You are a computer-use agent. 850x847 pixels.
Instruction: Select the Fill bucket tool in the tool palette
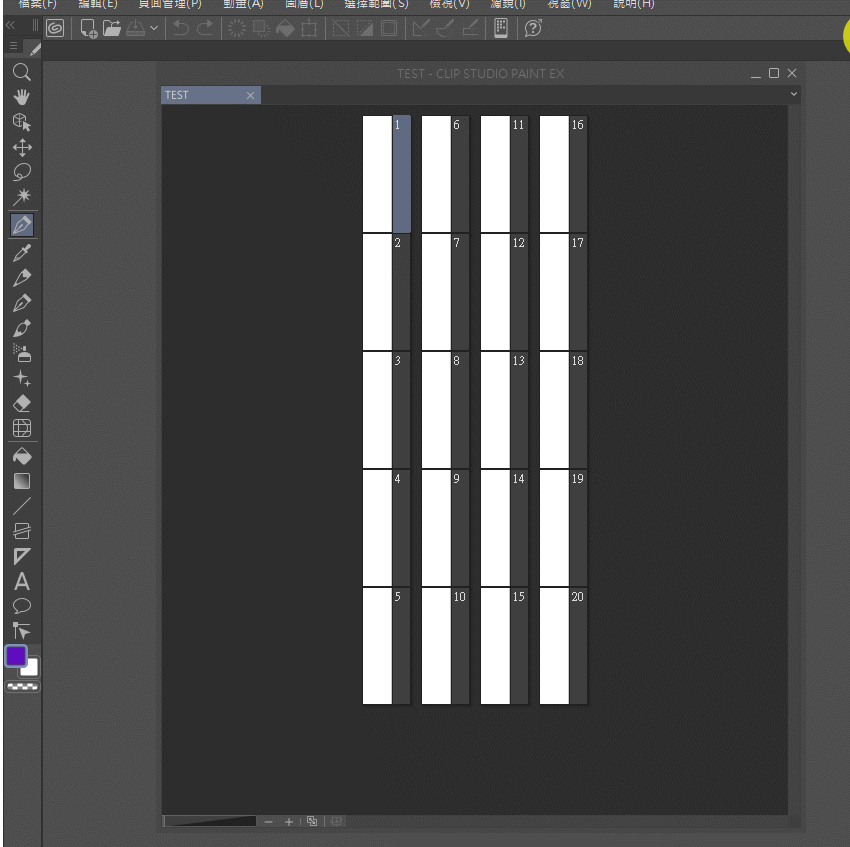pyautogui.click(x=22, y=456)
